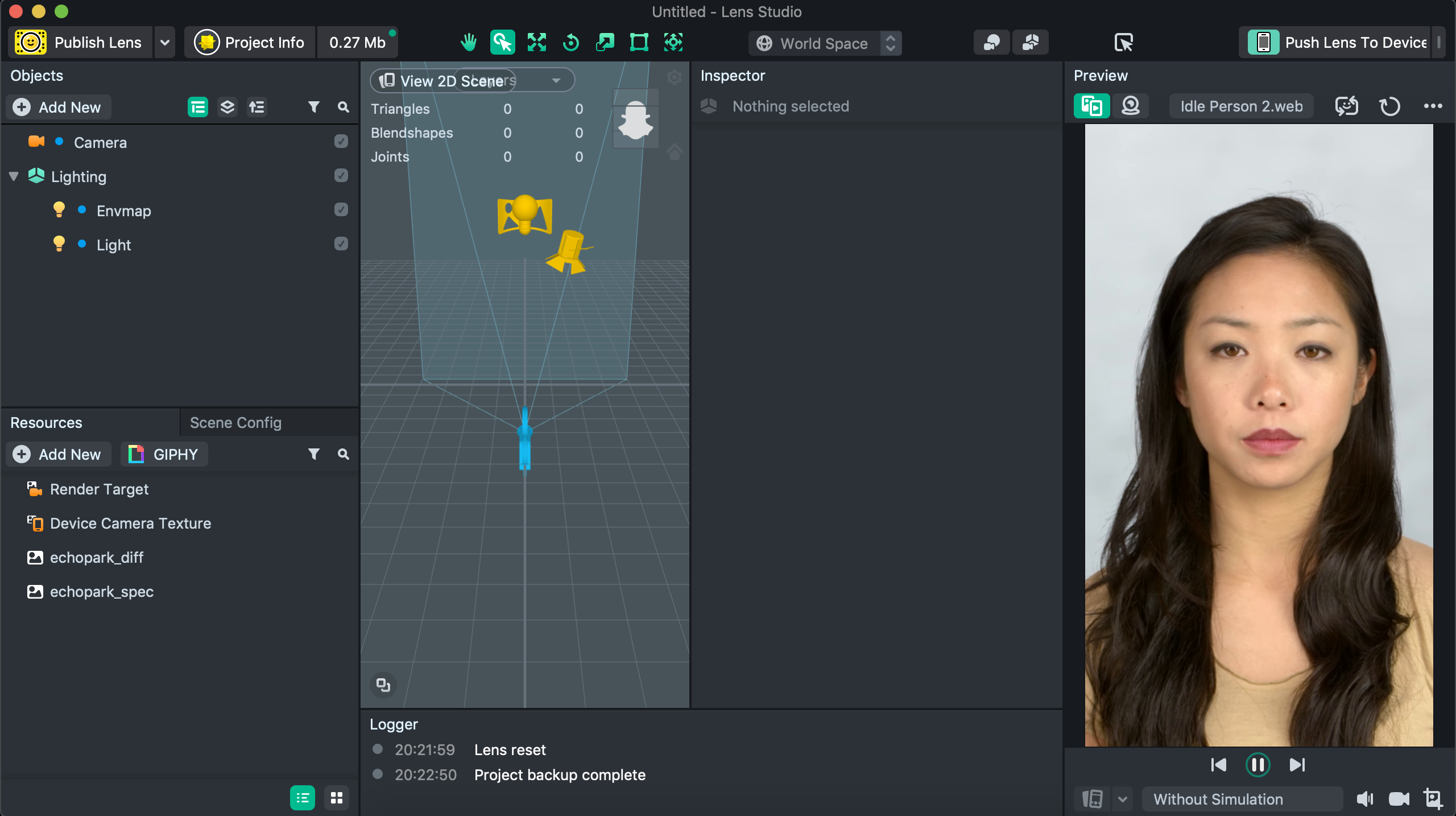Viewport: 1456px width, 816px height.
Task: Switch to Scene Config tab
Action: point(235,422)
